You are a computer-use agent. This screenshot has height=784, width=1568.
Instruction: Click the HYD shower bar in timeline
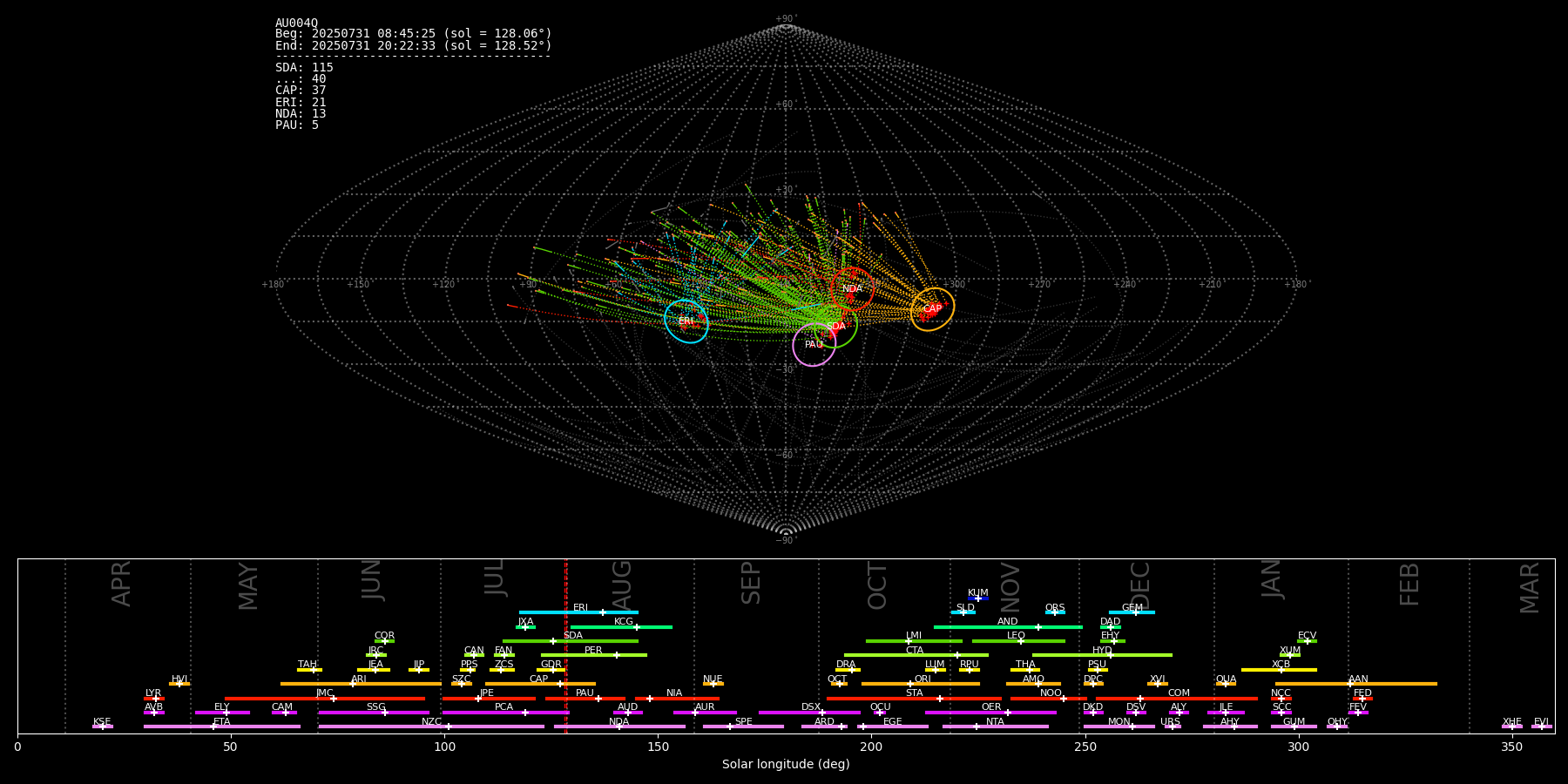pyautogui.click(x=1102, y=655)
